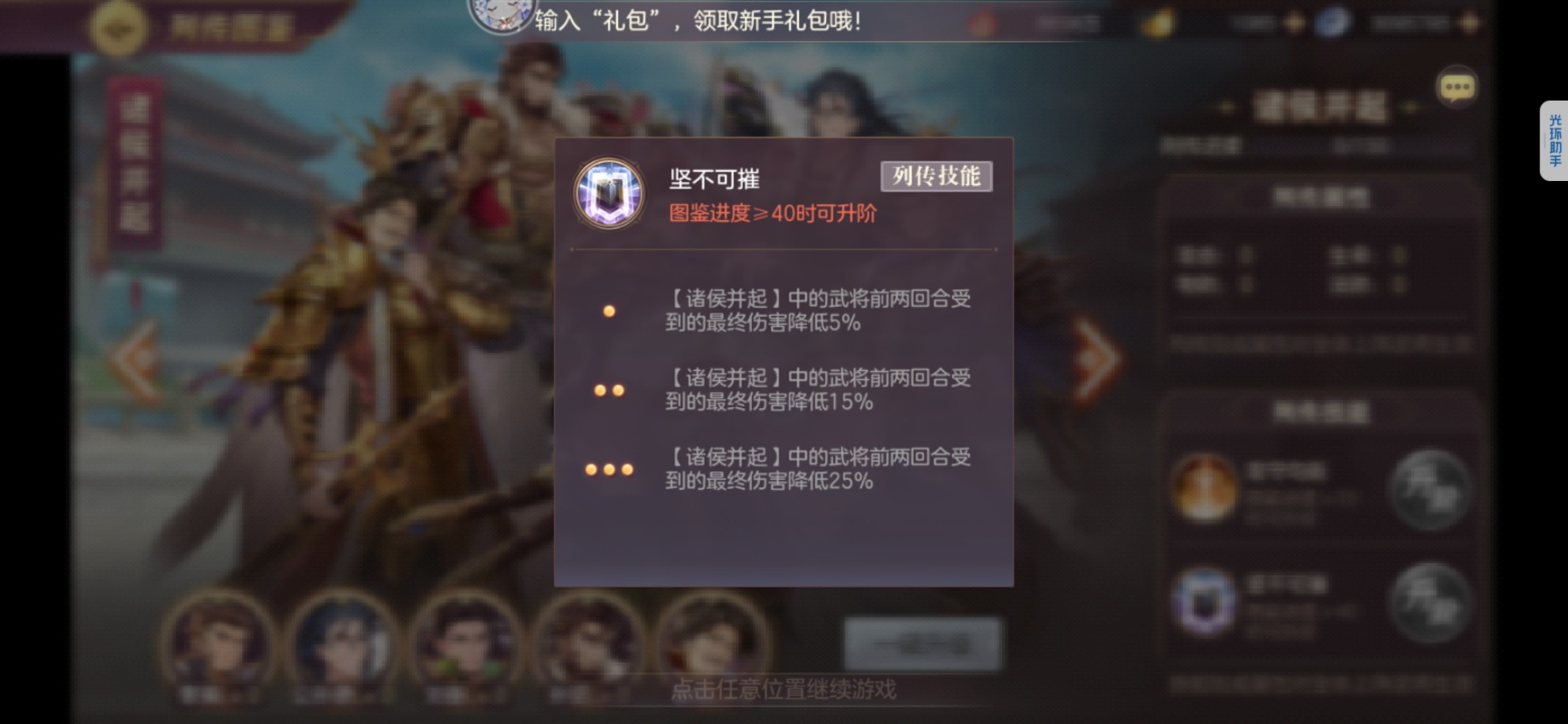Tap the shield skill icon in right panel
Viewport: 1568px width, 724px height.
pos(1204,601)
